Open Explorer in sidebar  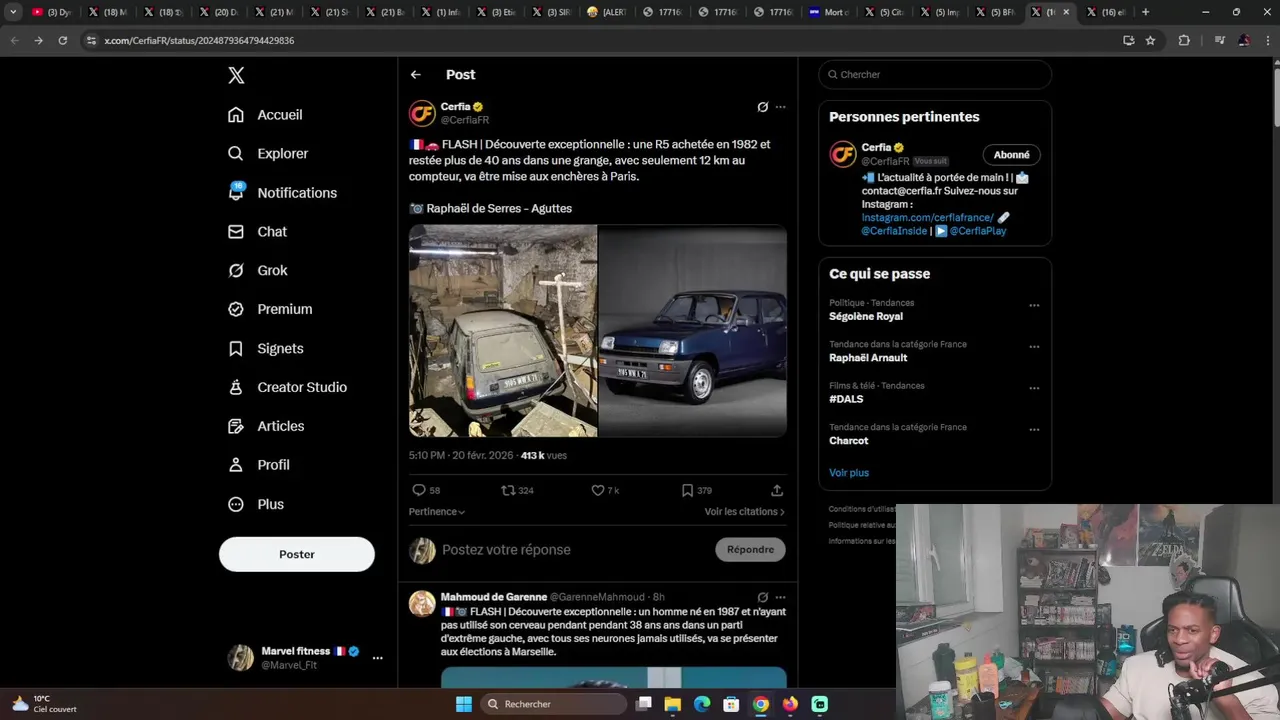(268, 154)
